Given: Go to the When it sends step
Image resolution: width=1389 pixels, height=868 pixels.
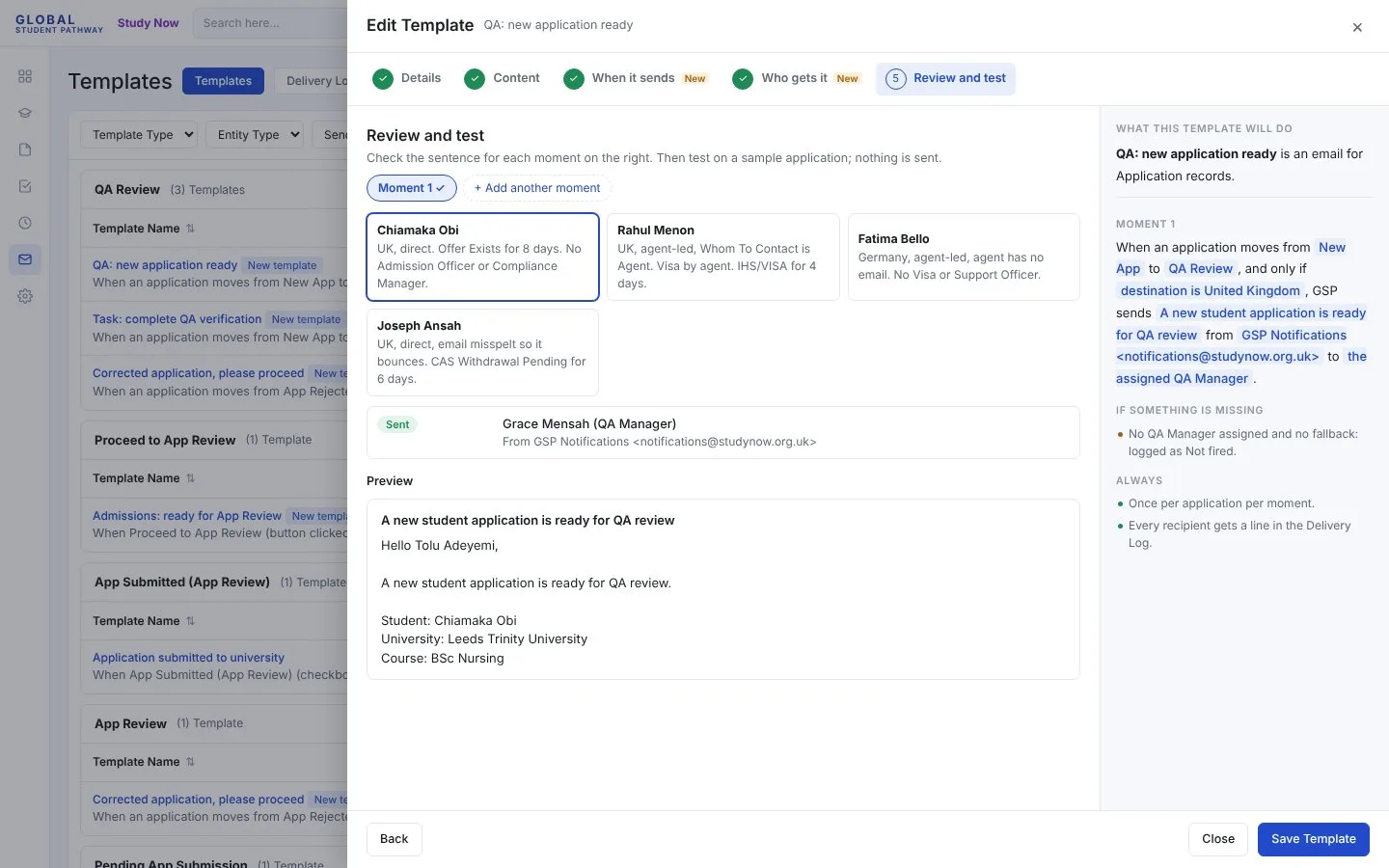Looking at the screenshot, I should (636, 78).
